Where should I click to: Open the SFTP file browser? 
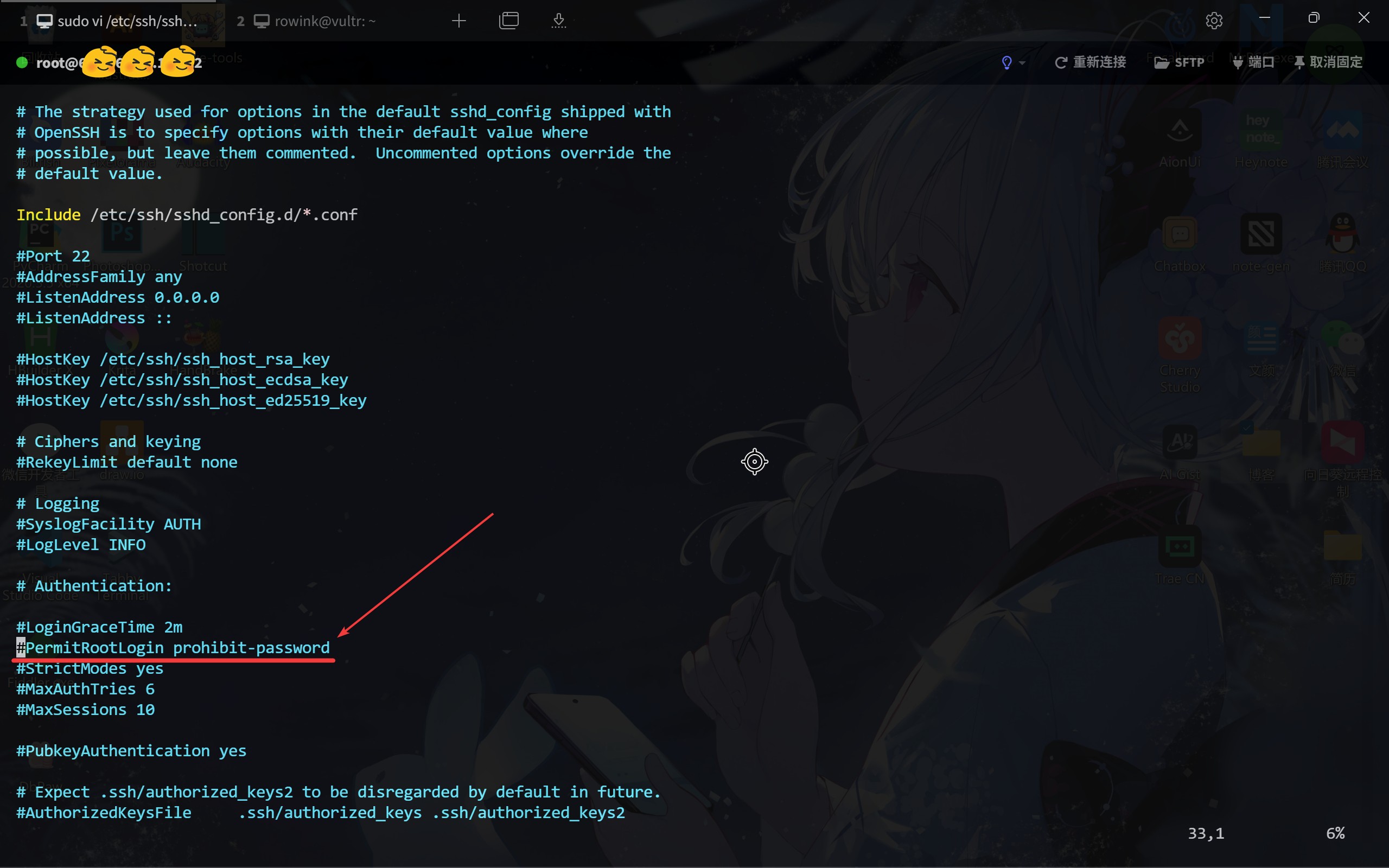[1179, 62]
